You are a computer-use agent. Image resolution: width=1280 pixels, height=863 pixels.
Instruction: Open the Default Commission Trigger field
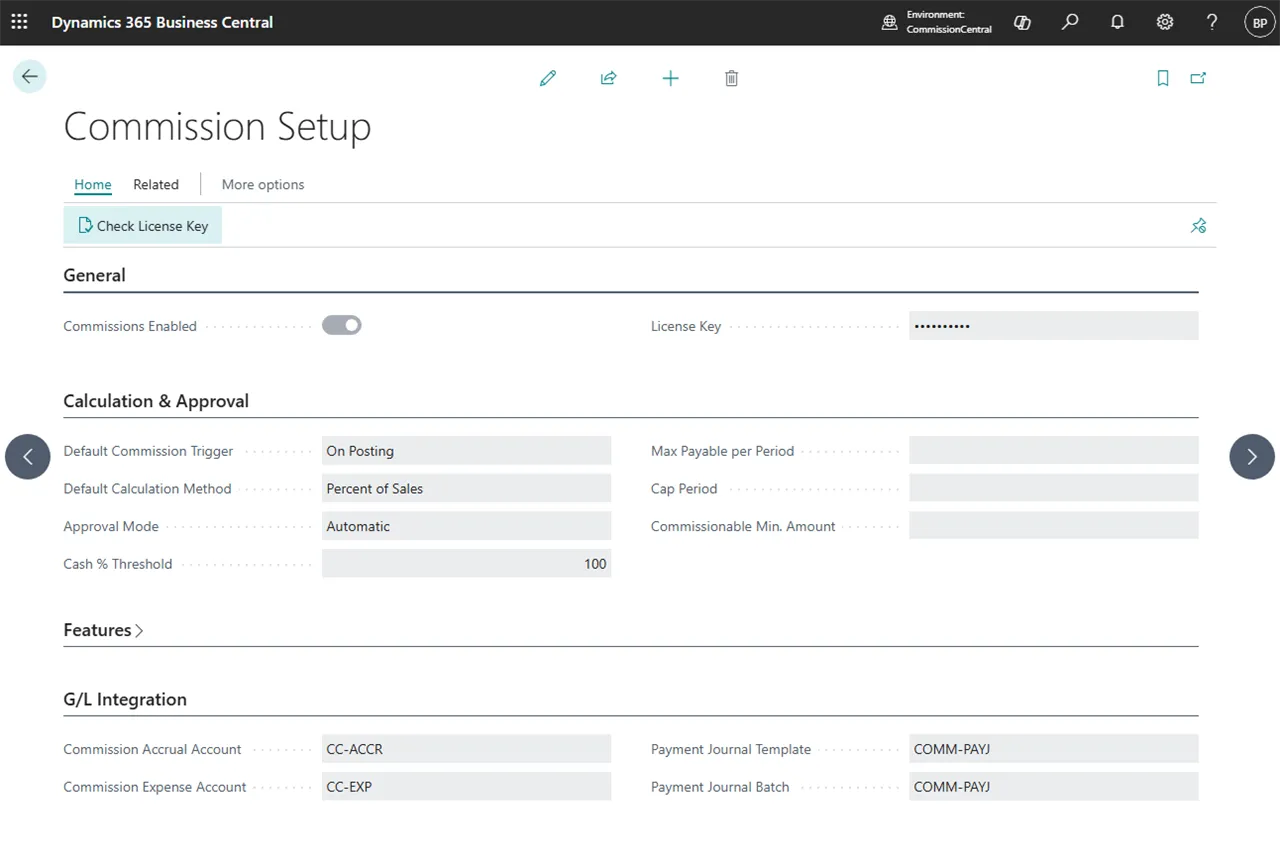click(466, 451)
